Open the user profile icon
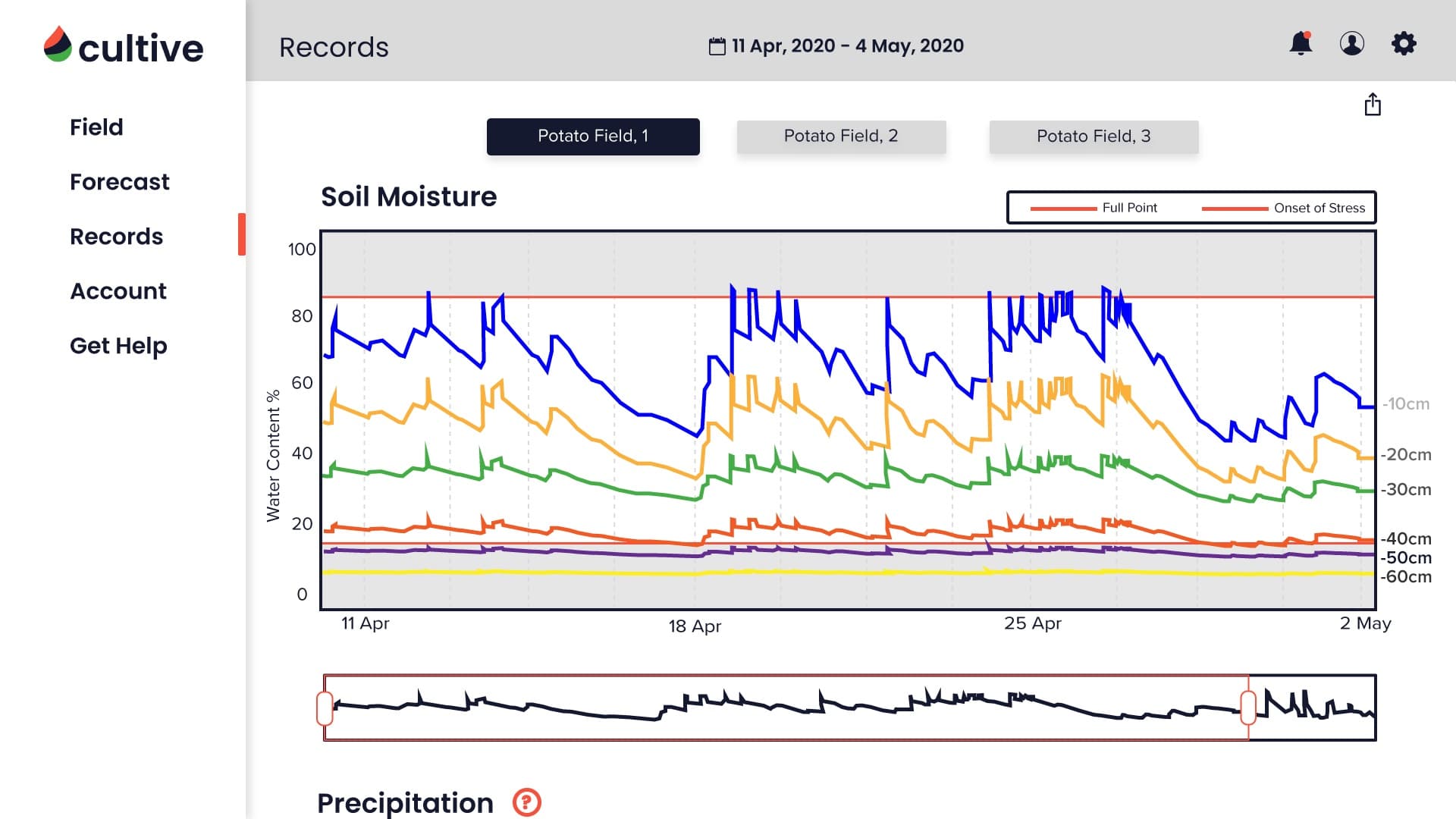Screen dimensions: 1456x819 (1351, 44)
